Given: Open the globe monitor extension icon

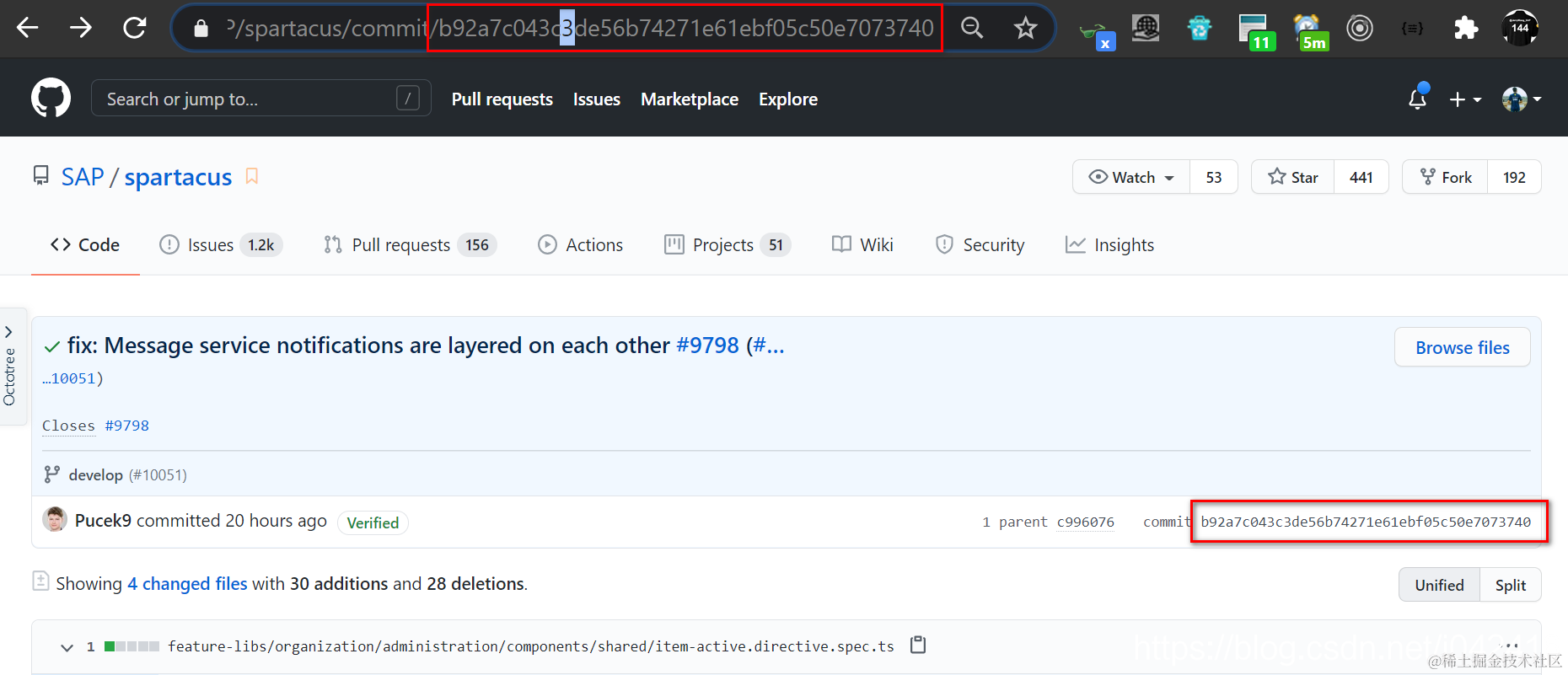Looking at the screenshot, I should 1145,28.
